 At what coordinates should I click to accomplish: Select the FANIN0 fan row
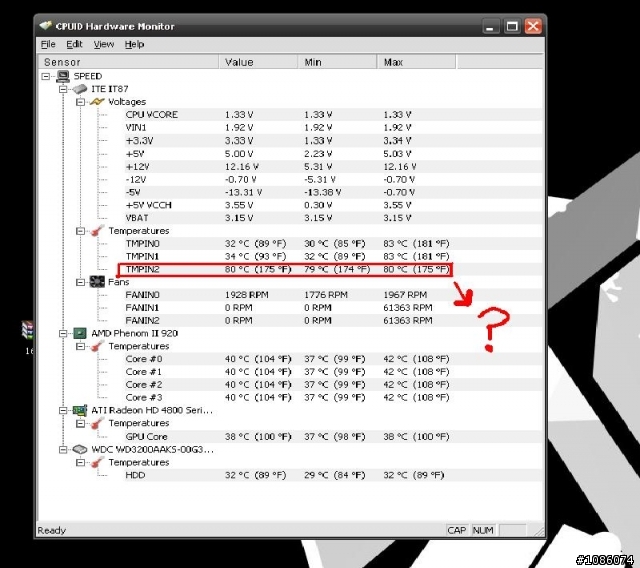coord(333,295)
